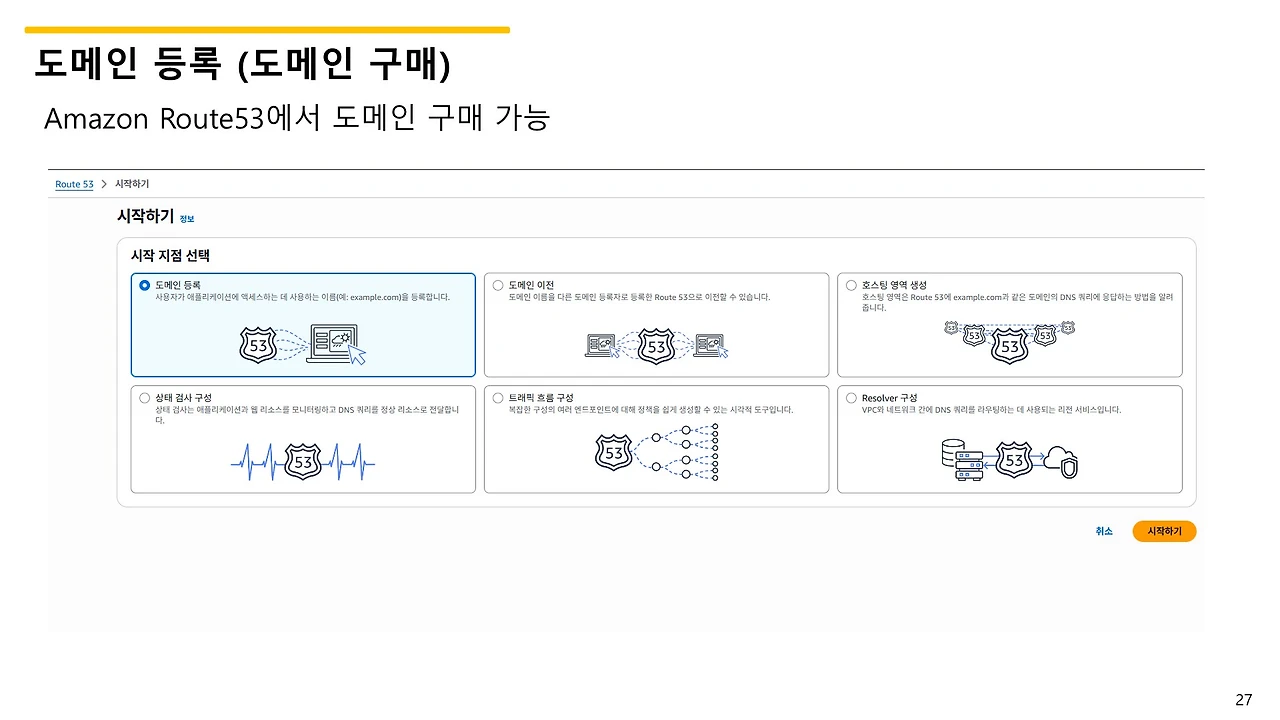
Task: Open the Route 53 breadcrumb link
Action: tap(74, 184)
